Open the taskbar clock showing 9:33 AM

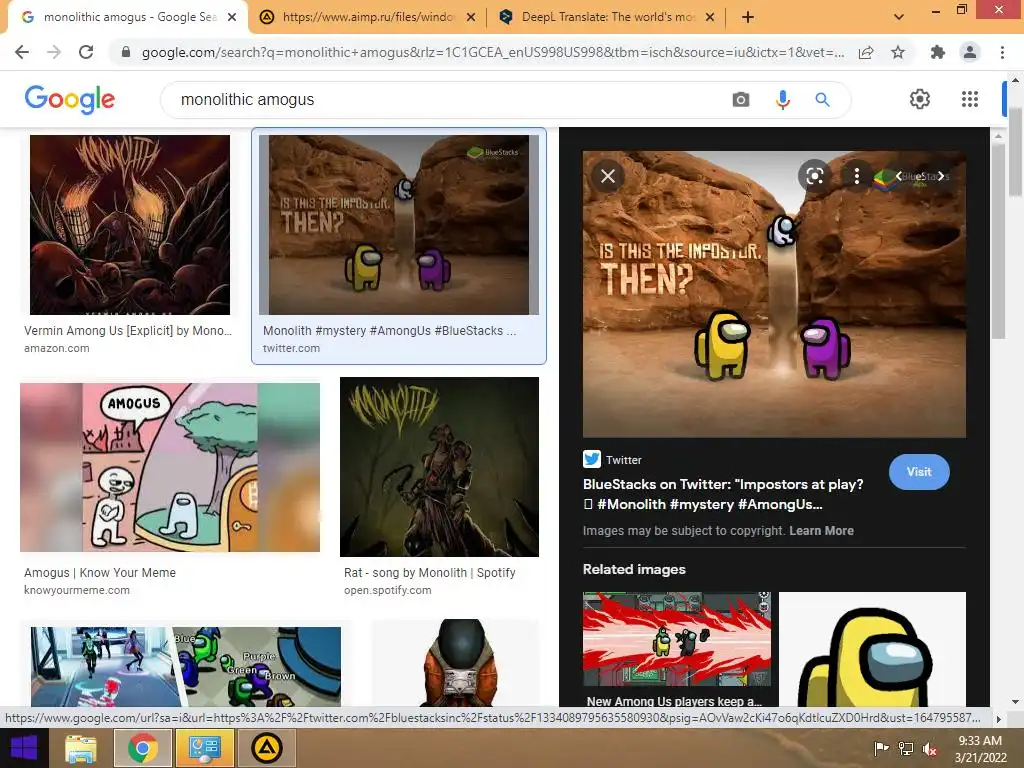click(980, 749)
